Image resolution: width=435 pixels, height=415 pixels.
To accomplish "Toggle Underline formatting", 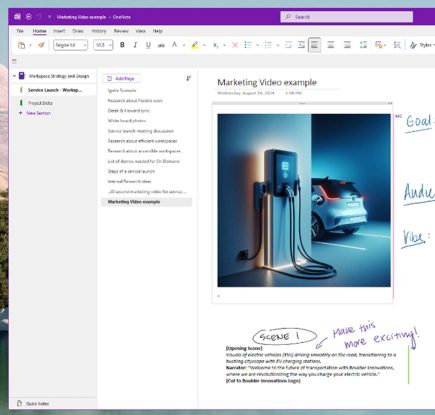I will pyautogui.click(x=148, y=45).
